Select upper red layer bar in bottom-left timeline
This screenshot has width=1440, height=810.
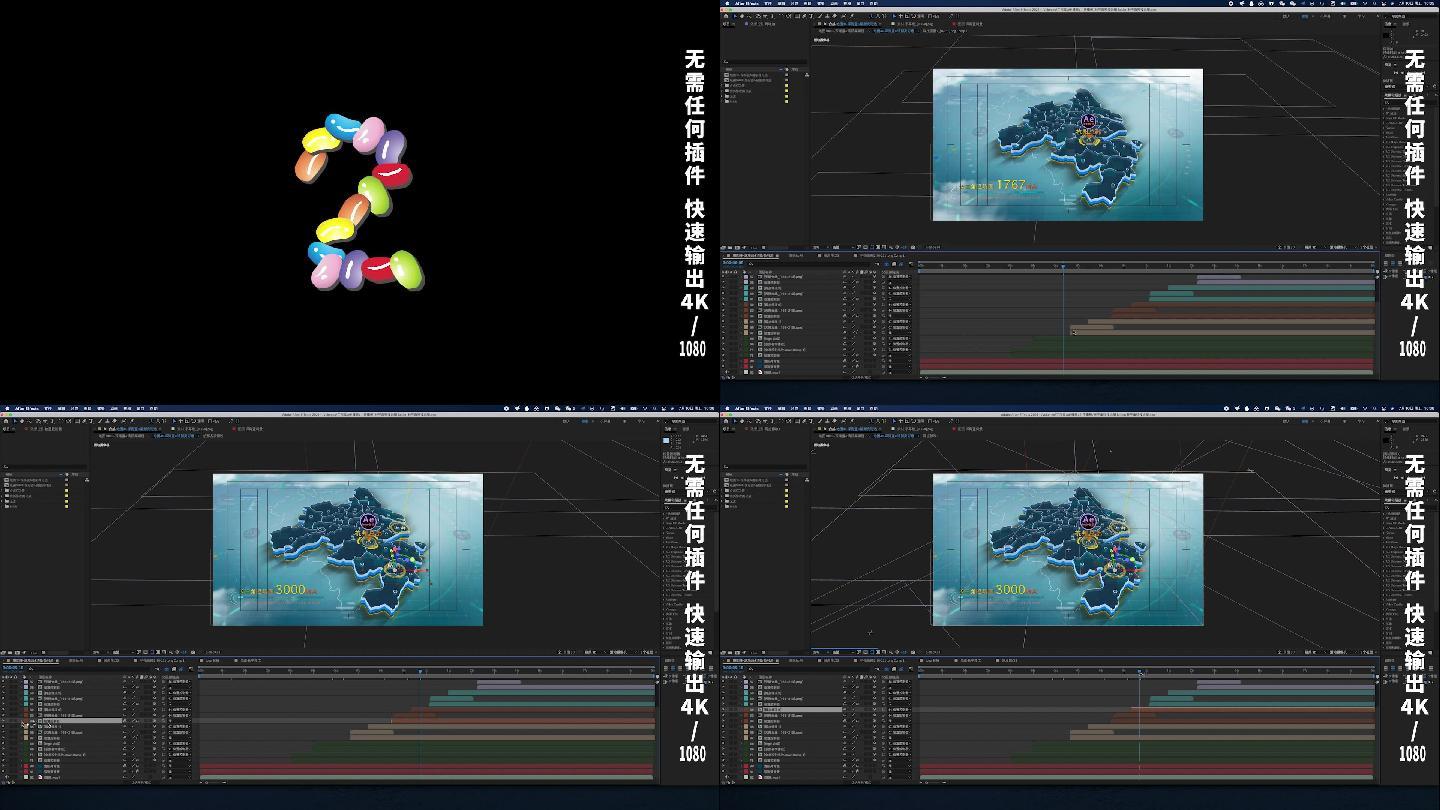click(x=427, y=765)
